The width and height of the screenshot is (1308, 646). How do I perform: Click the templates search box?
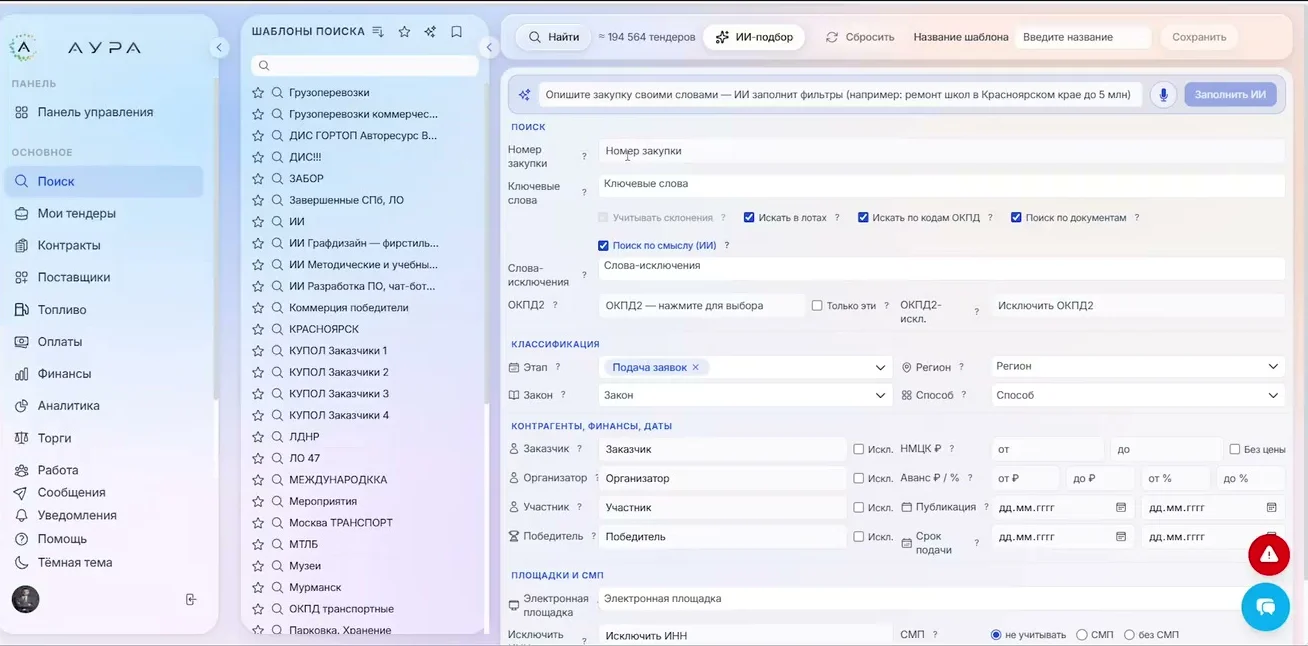coord(365,65)
